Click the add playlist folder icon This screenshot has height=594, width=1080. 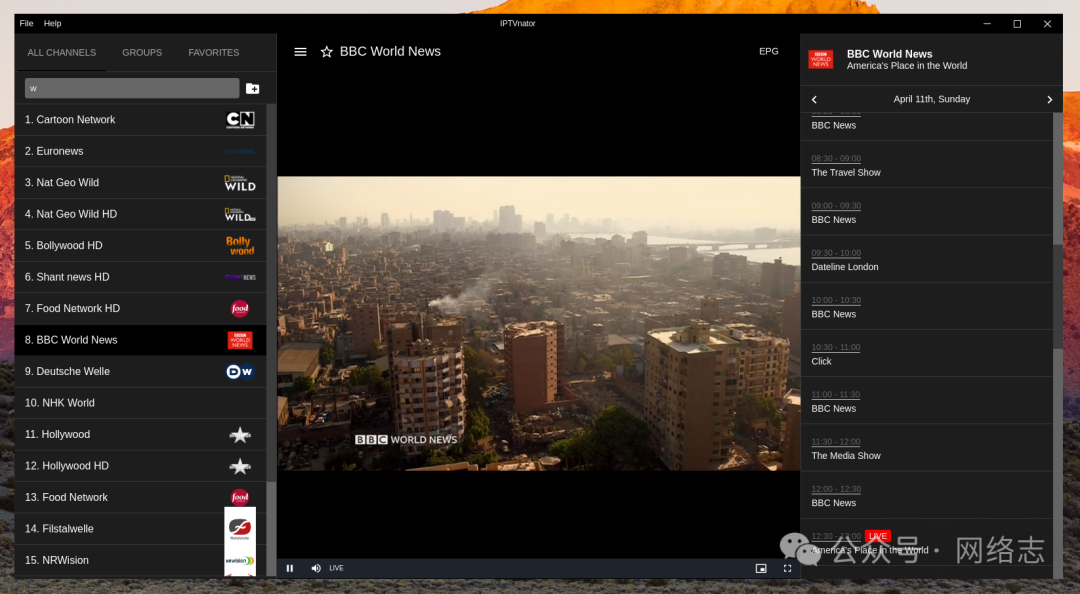pyautogui.click(x=253, y=88)
